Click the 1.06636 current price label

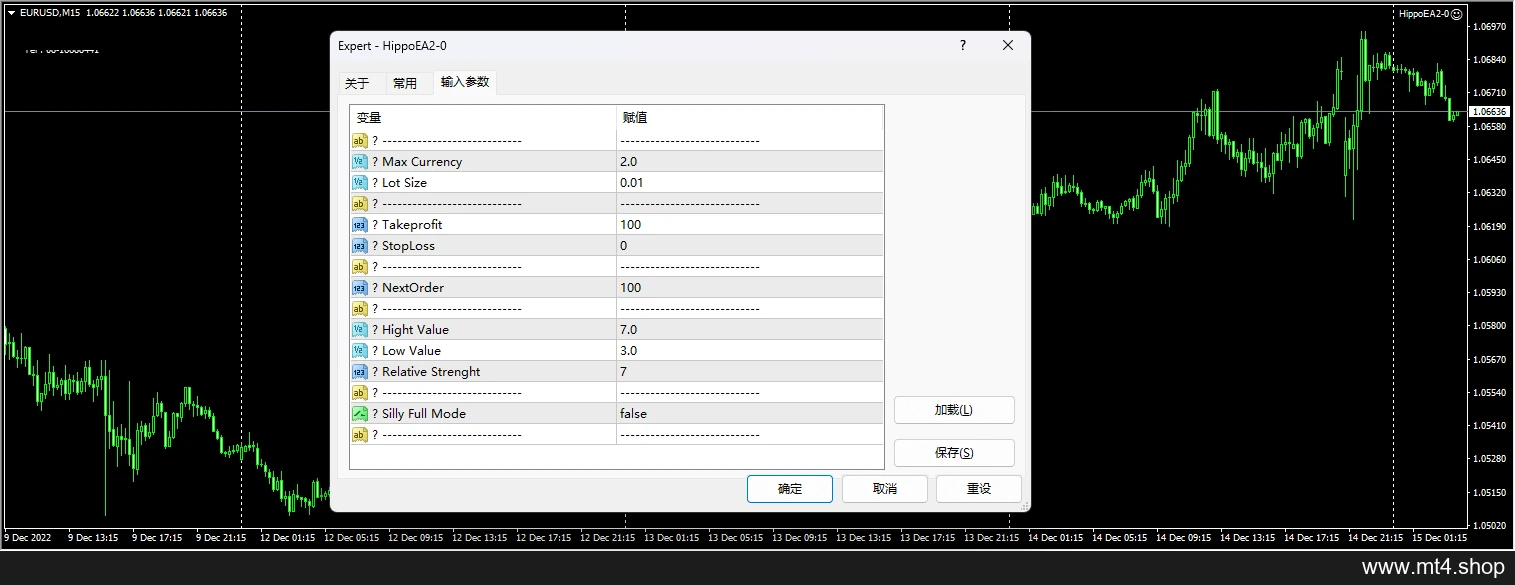pyautogui.click(x=1489, y=111)
